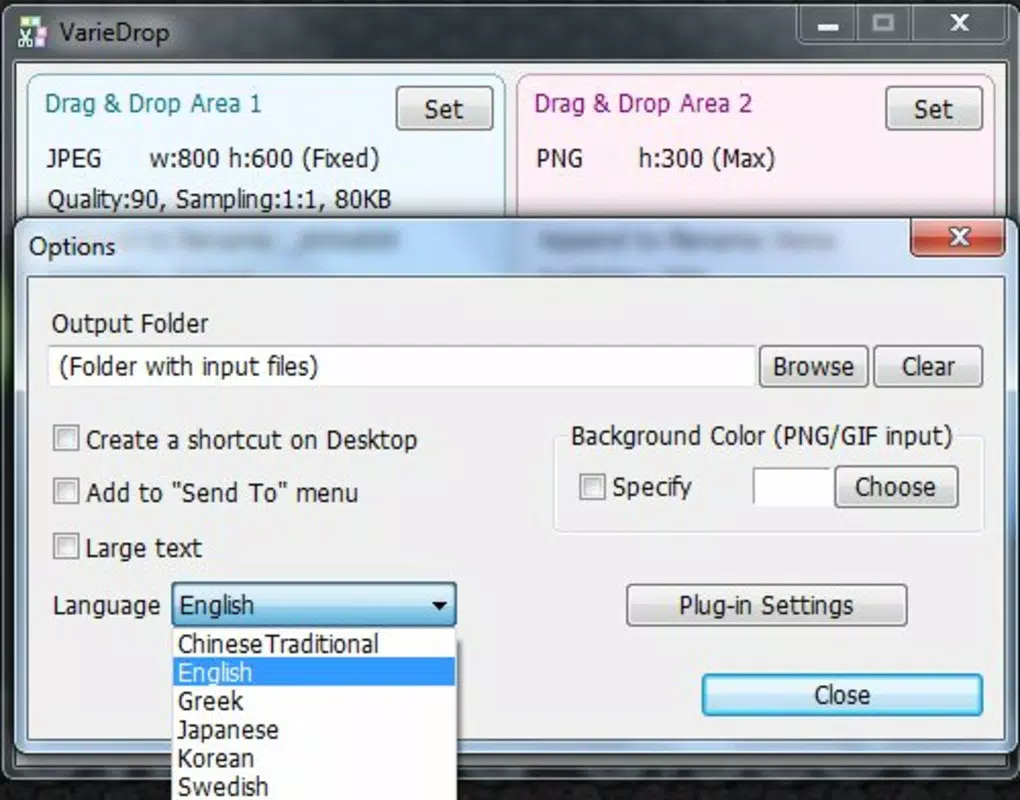
Task: Open Plug-in Settings
Action: [766, 606]
